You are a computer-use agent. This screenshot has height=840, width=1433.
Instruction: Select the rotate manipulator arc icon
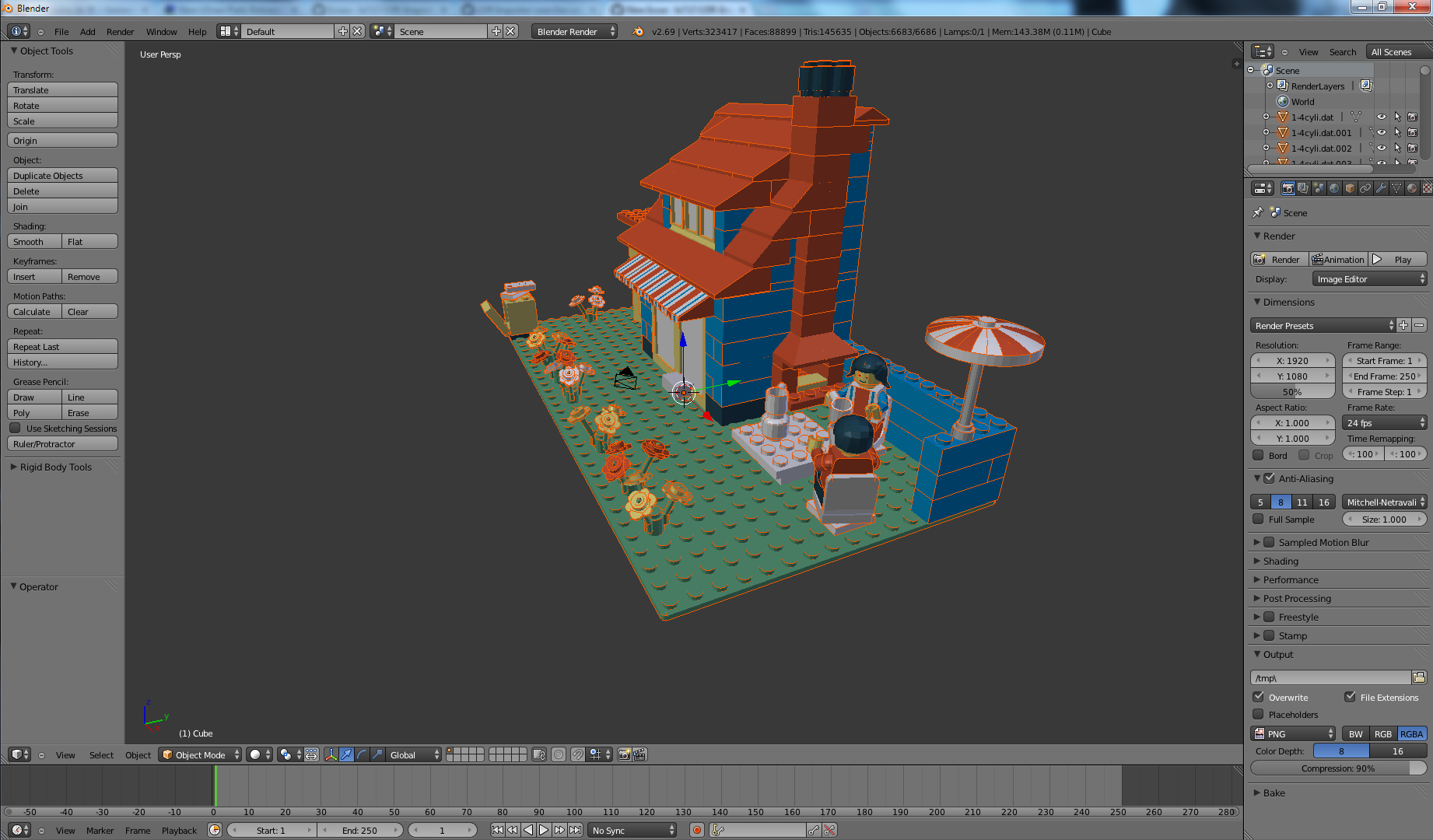point(363,754)
